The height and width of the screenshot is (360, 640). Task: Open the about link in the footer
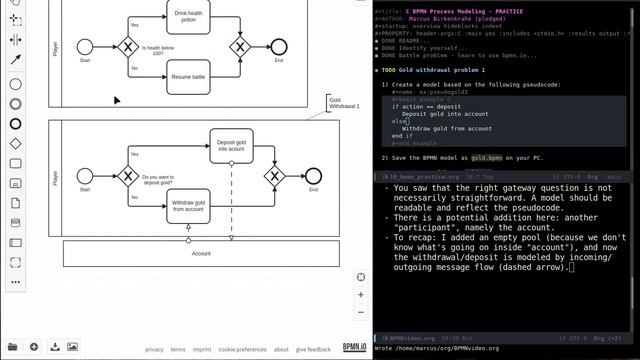(281, 349)
